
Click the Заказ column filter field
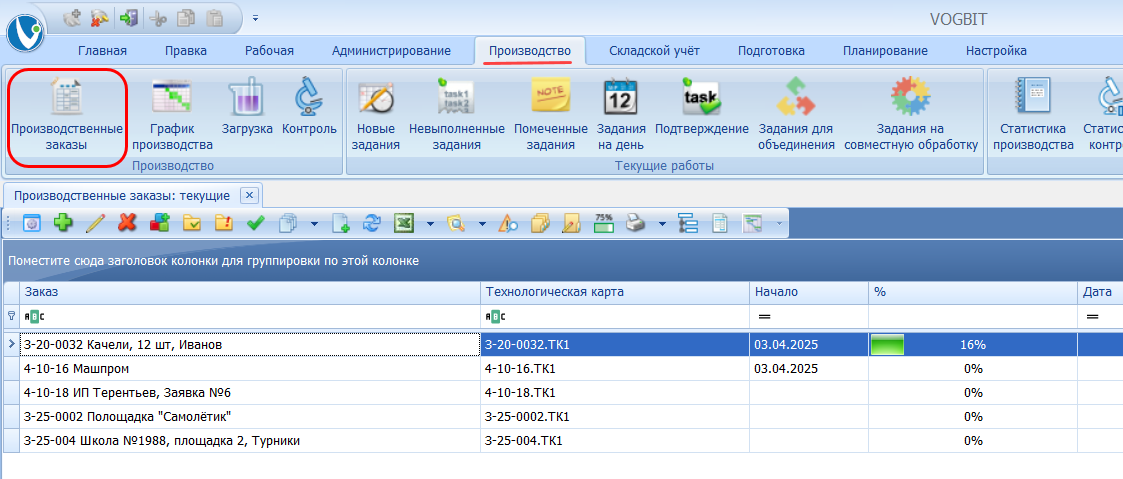[249, 316]
